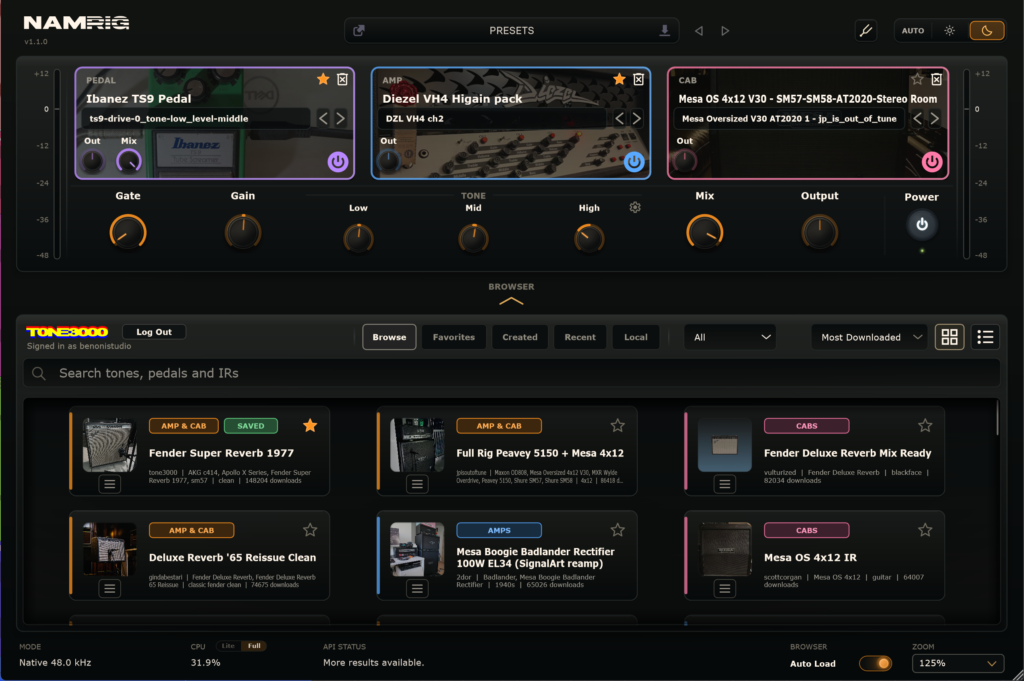Open the Local tab
1024x681 pixels.
(x=635, y=337)
